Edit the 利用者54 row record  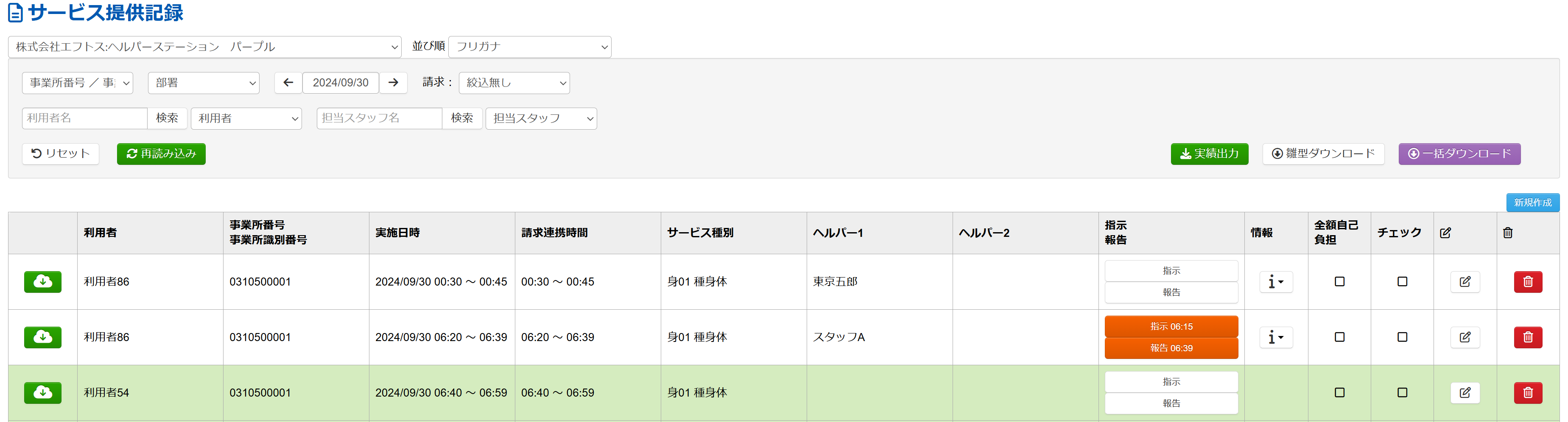tap(1465, 393)
